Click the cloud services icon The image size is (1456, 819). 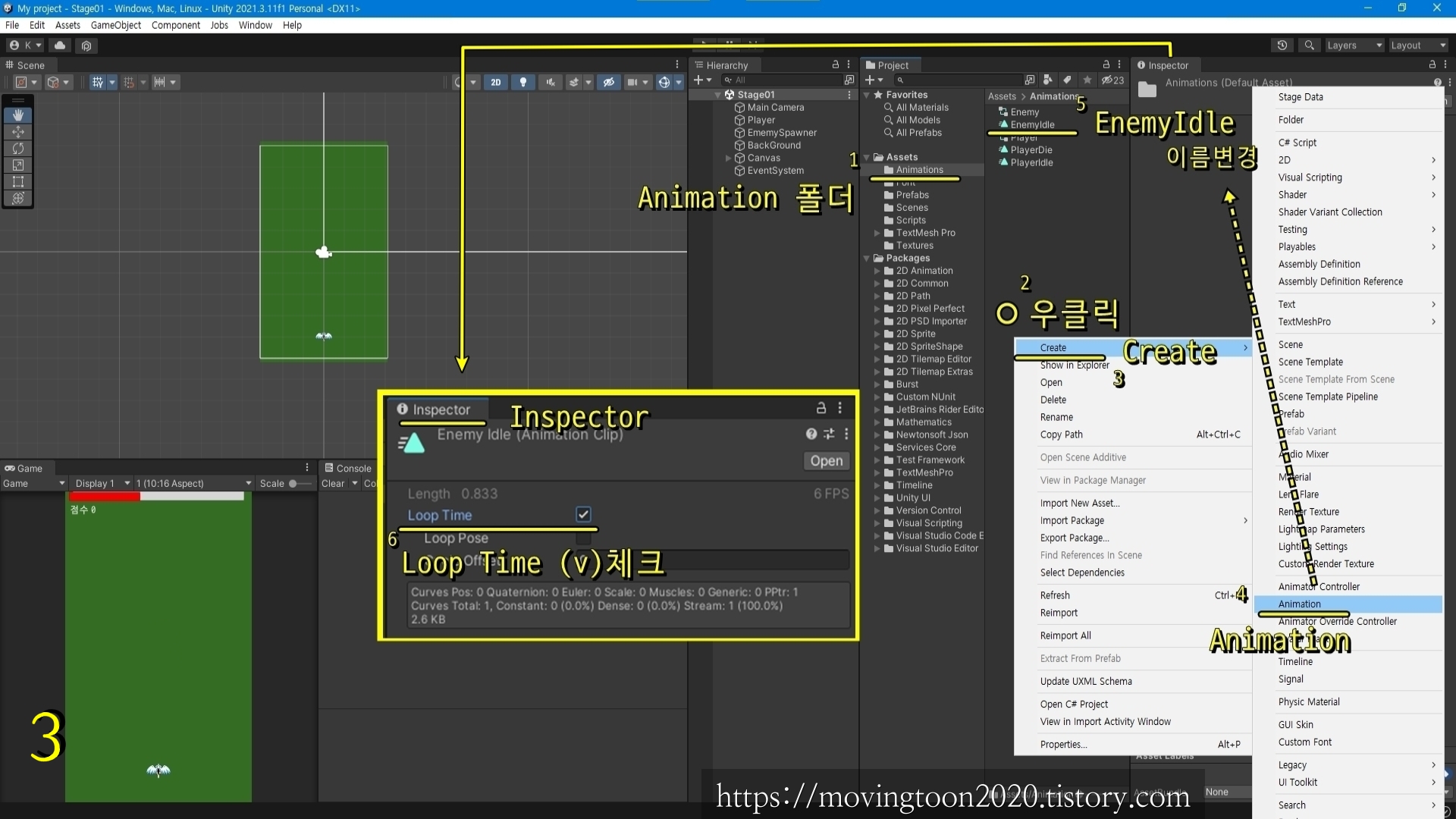tap(60, 45)
